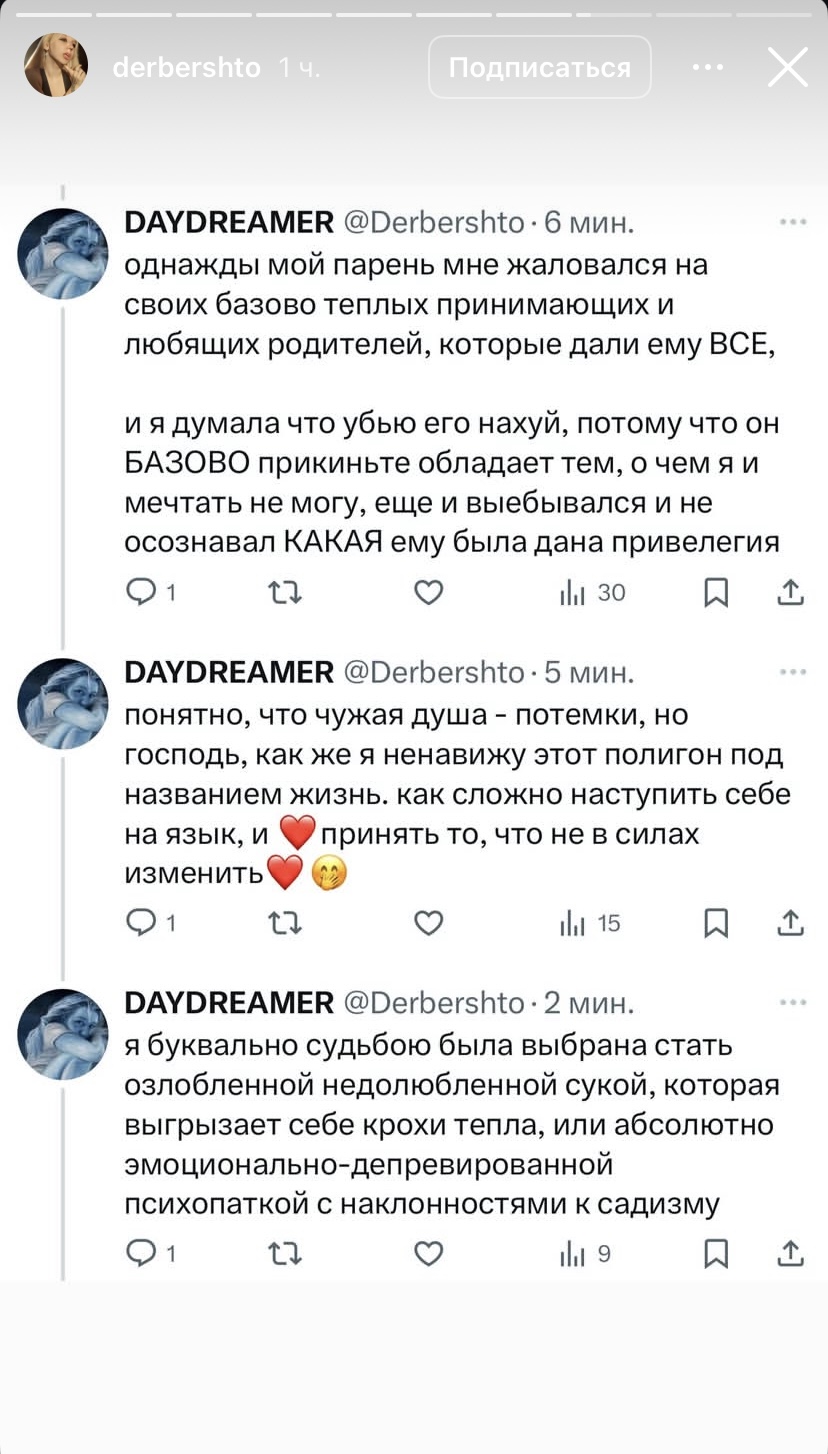Screen dimensions: 828x1454
Task: Reply to the tweet posted 5 minutes ago
Action: point(141,923)
